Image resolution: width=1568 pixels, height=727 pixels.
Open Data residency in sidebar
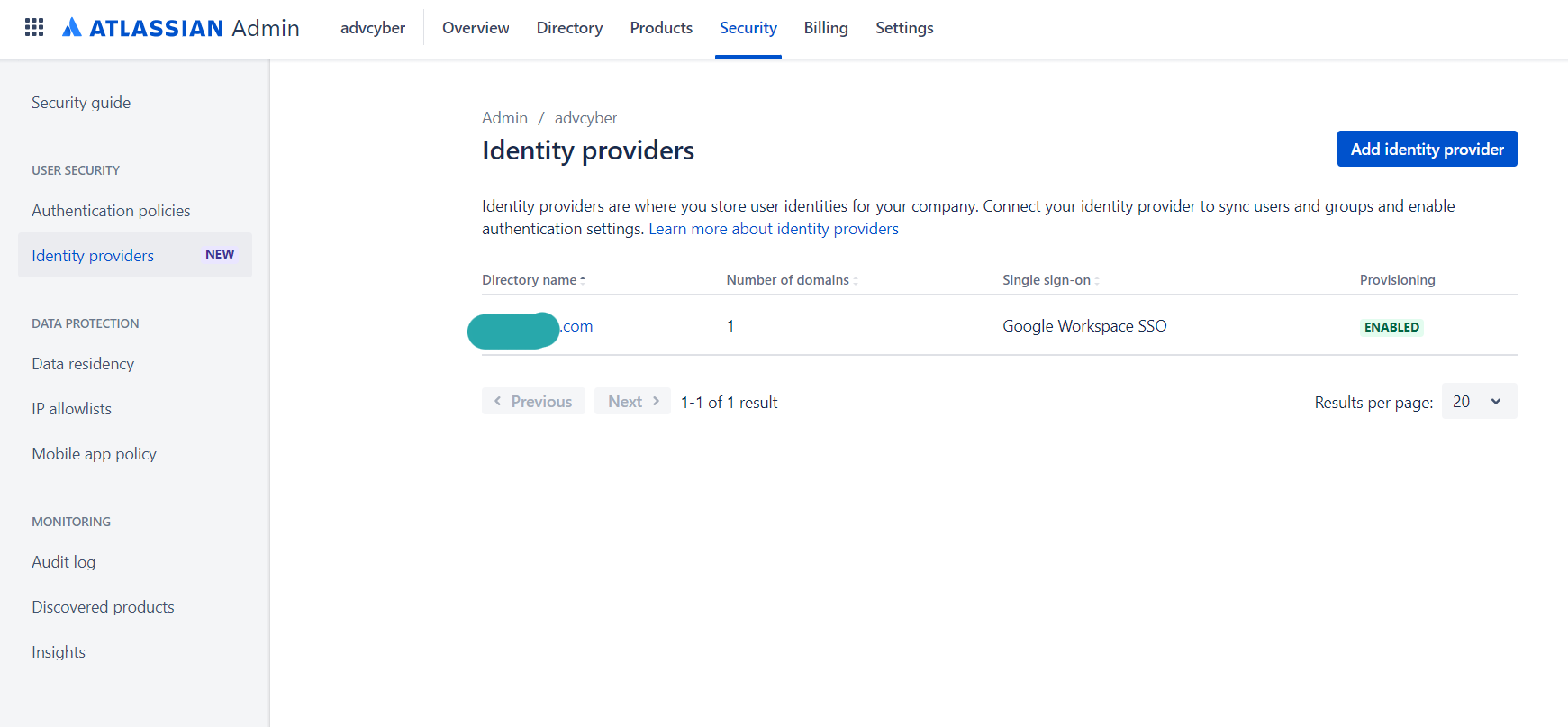pyautogui.click(x=83, y=364)
